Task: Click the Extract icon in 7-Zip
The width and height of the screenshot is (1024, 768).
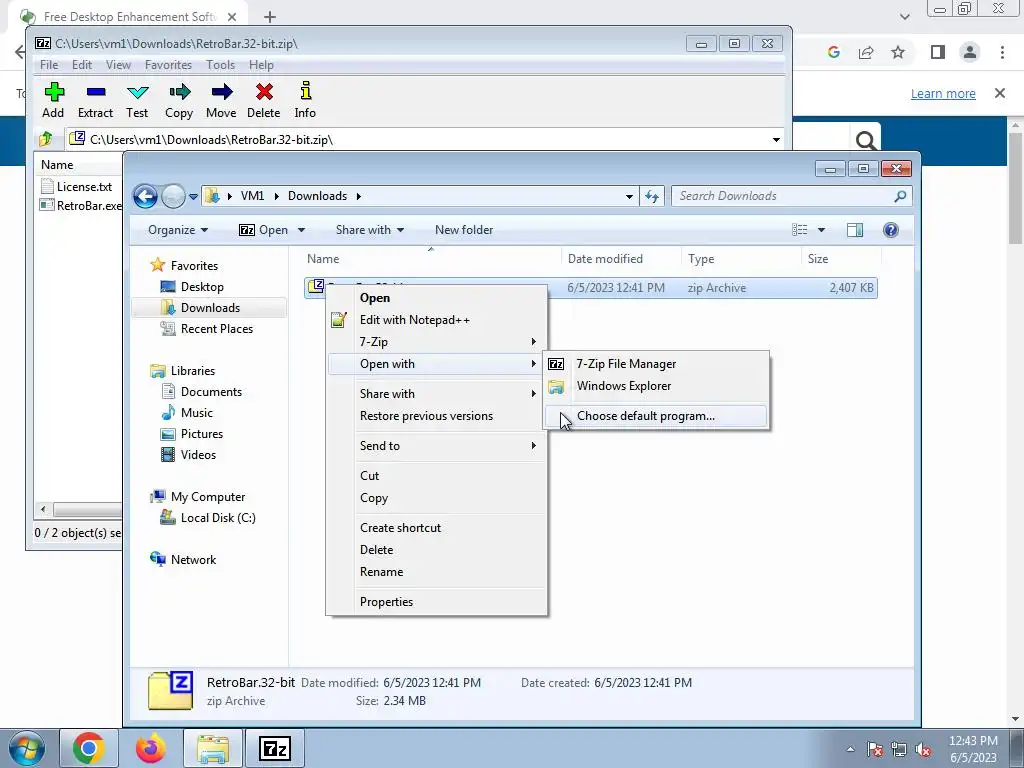Action: (x=95, y=92)
